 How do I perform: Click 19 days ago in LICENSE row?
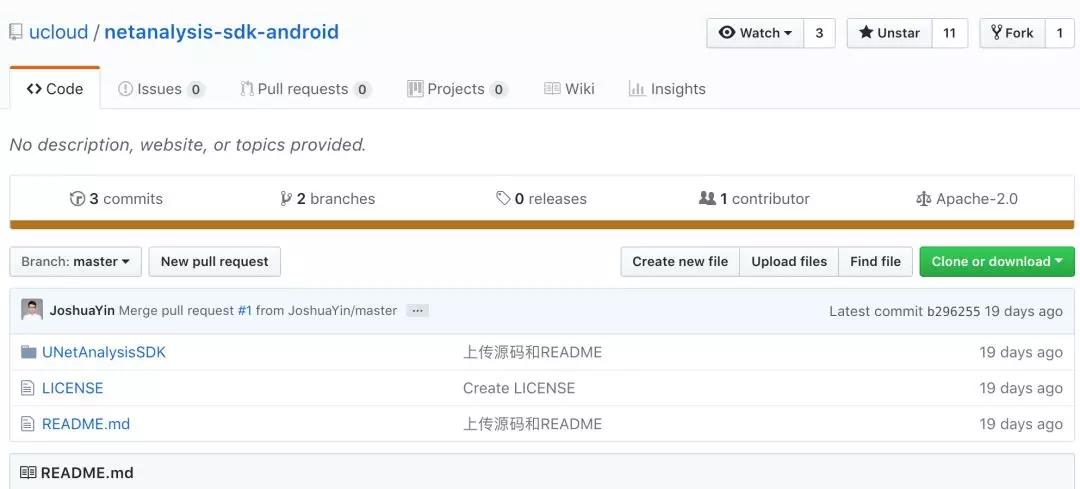point(1021,388)
